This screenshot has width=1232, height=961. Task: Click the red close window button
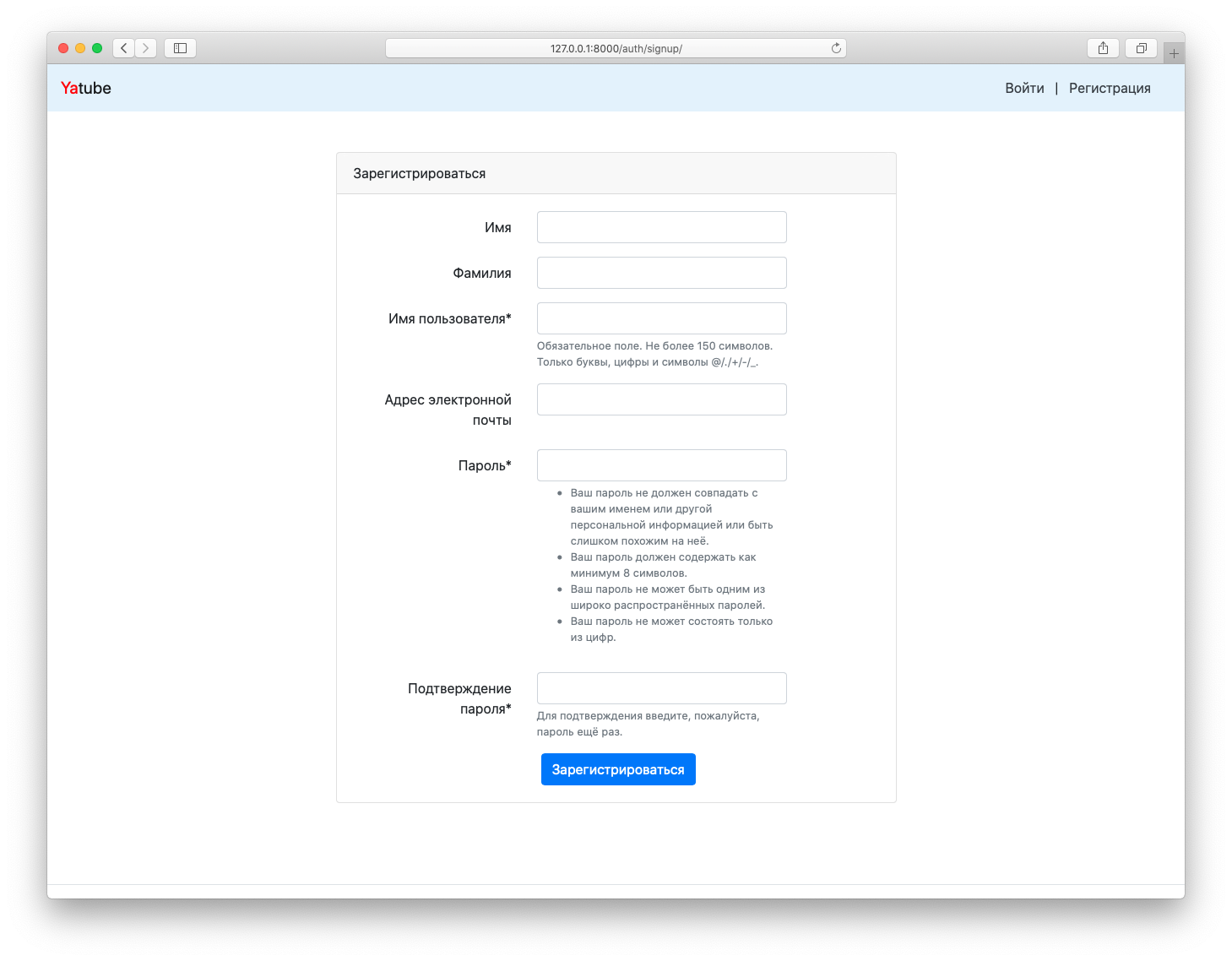(x=63, y=48)
